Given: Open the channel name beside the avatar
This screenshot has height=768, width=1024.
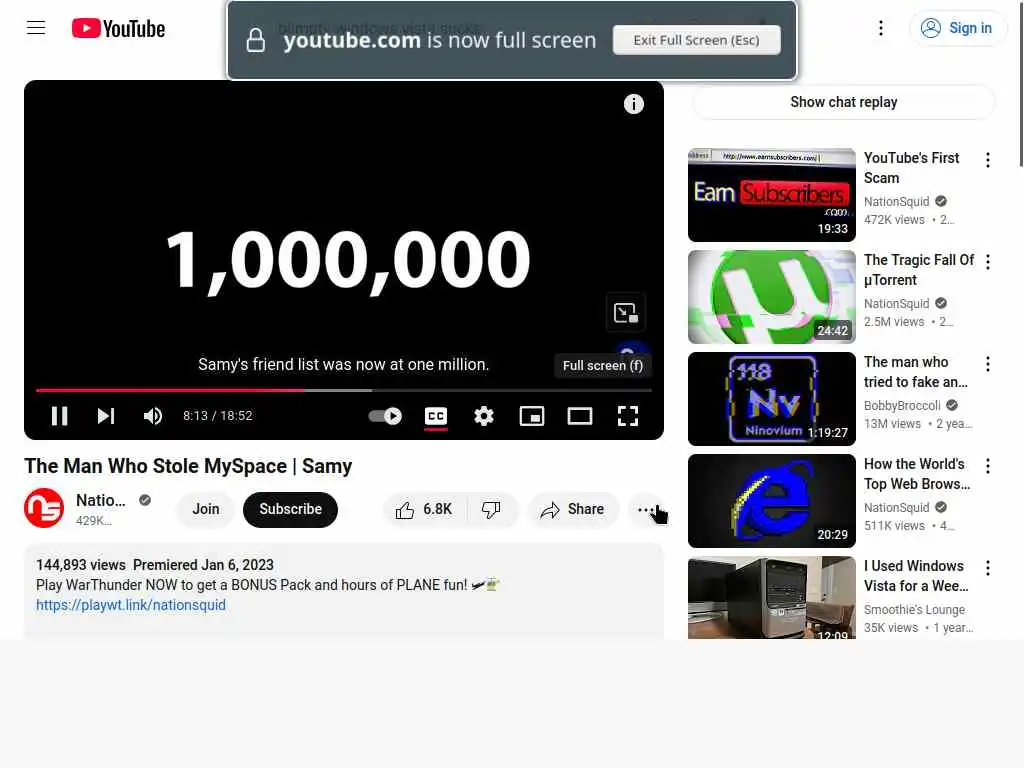Looking at the screenshot, I should tap(101, 500).
